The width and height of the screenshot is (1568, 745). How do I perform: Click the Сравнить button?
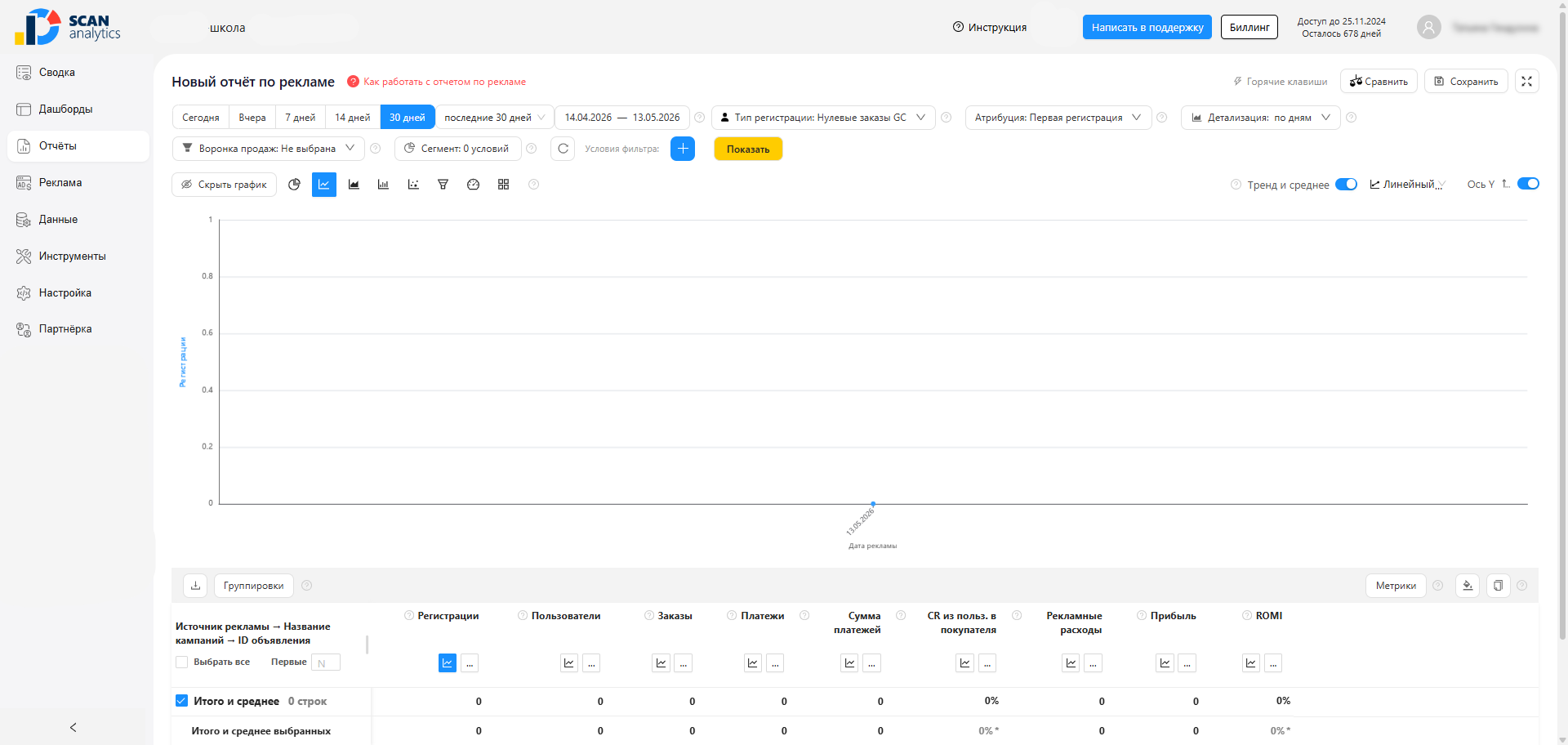[x=1379, y=81]
